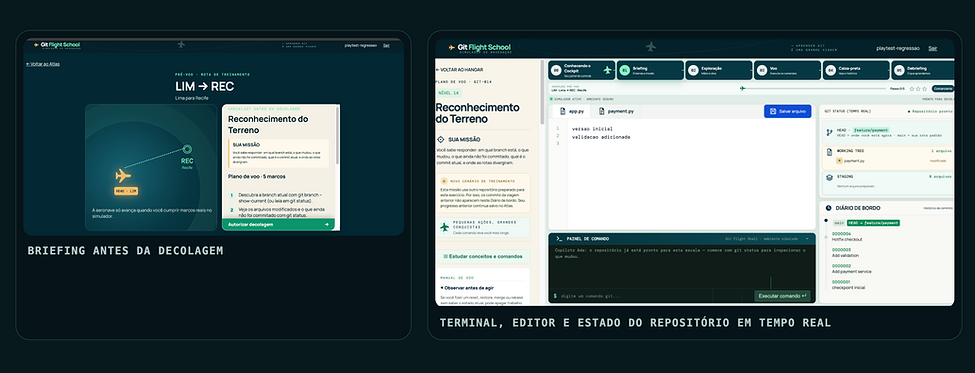Click the green plane on the progress track
The width and height of the screenshot is (975, 373).
pos(742,88)
